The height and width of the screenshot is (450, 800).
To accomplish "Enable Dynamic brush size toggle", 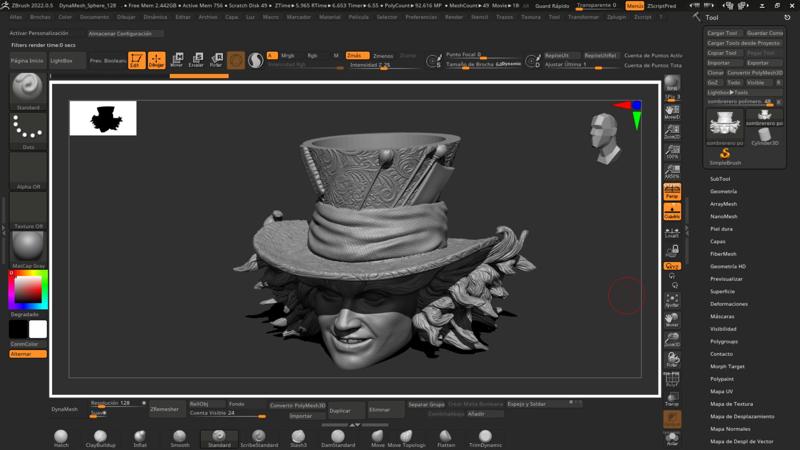I will click(x=509, y=64).
